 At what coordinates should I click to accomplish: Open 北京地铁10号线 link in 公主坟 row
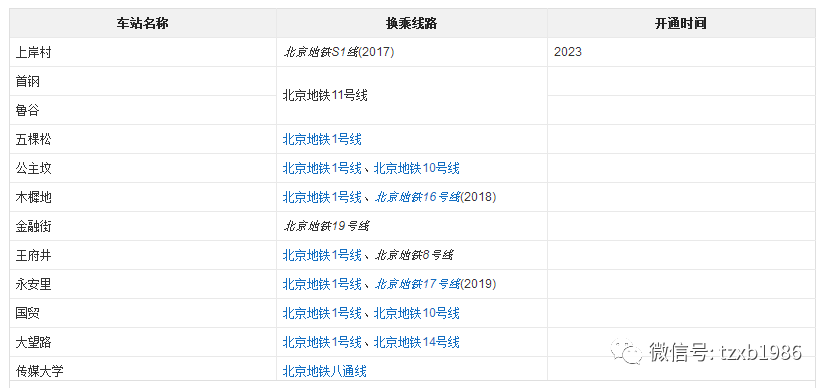tap(417, 169)
